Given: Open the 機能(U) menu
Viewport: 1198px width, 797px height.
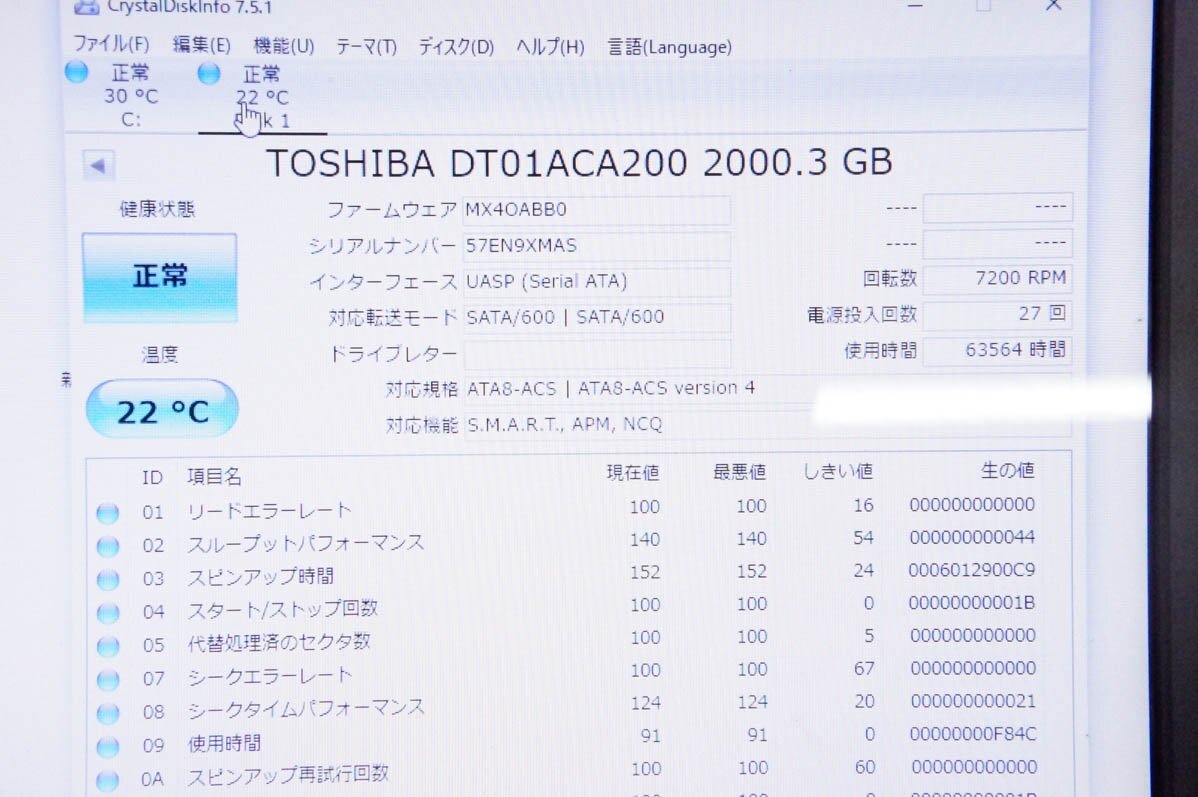Looking at the screenshot, I should [283, 46].
